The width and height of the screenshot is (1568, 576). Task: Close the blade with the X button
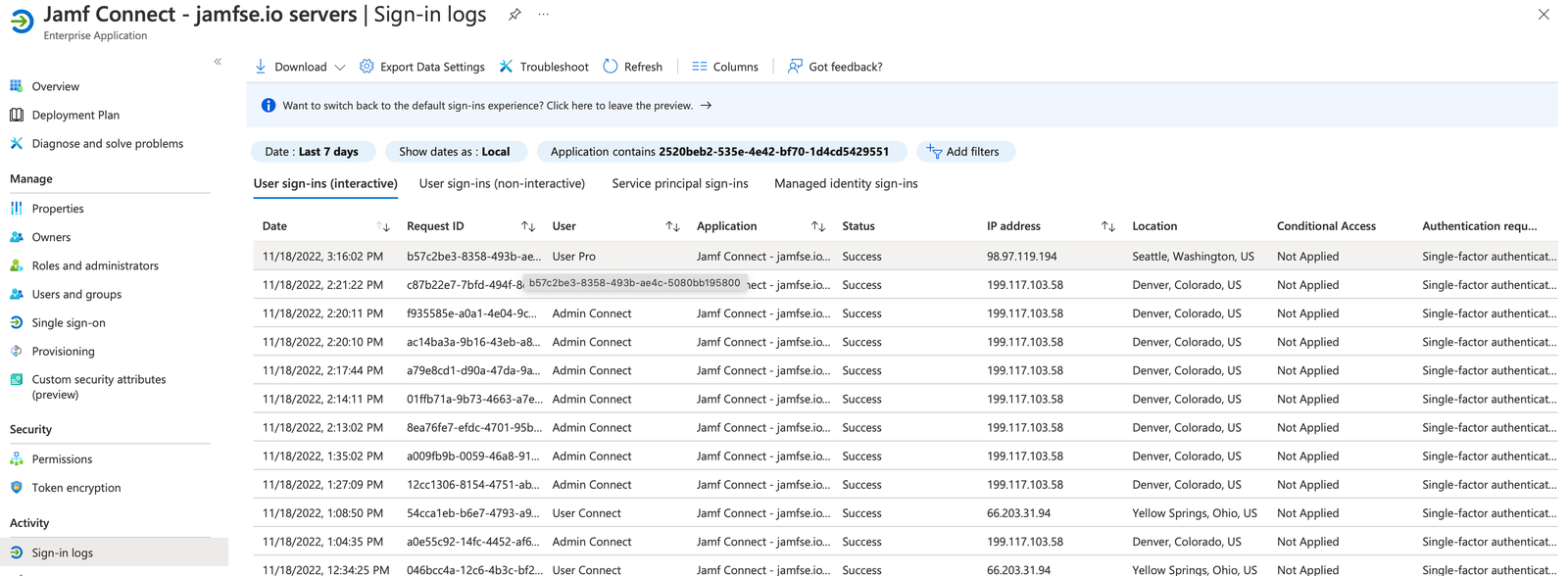tap(1543, 15)
